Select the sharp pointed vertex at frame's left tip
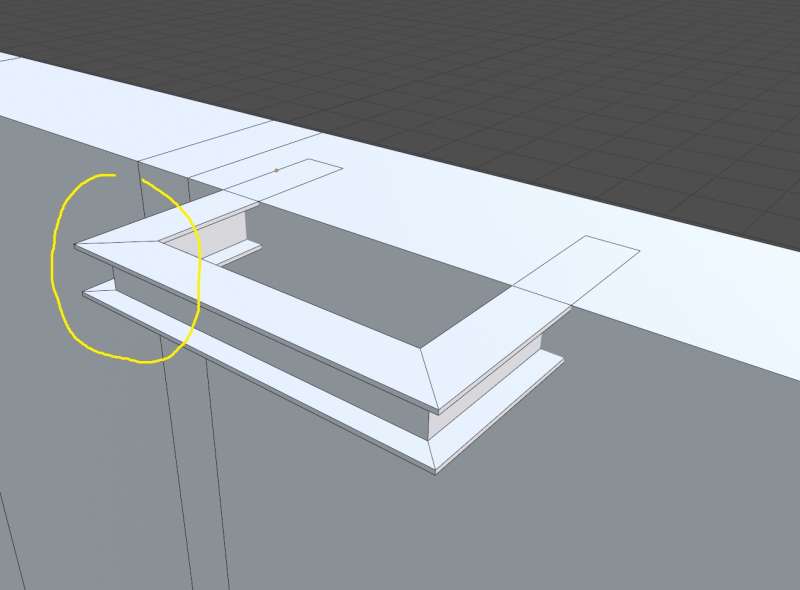The height and width of the screenshot is (590, 800). click(75, 245)
